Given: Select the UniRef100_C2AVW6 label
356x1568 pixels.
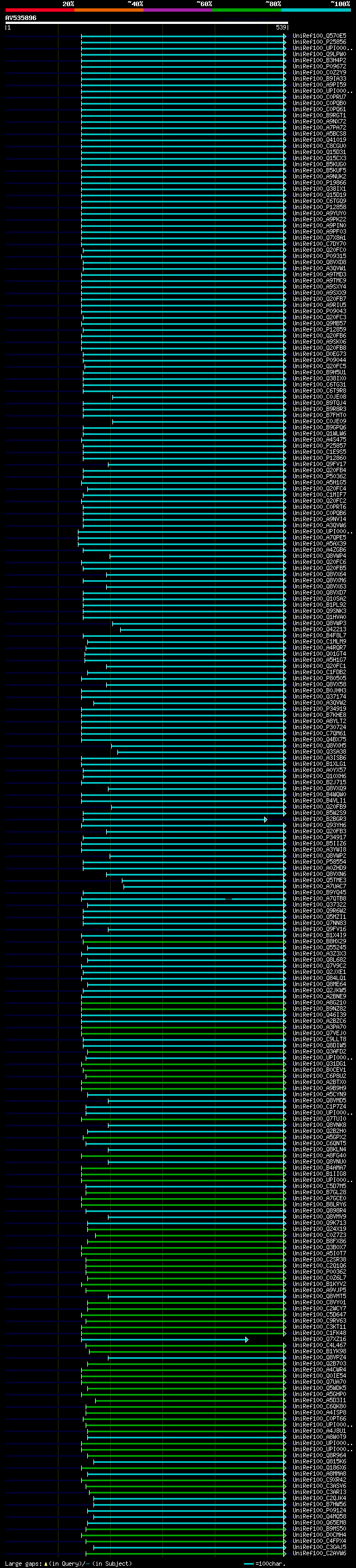Looking at the screenshot, I should (319, 1553).
